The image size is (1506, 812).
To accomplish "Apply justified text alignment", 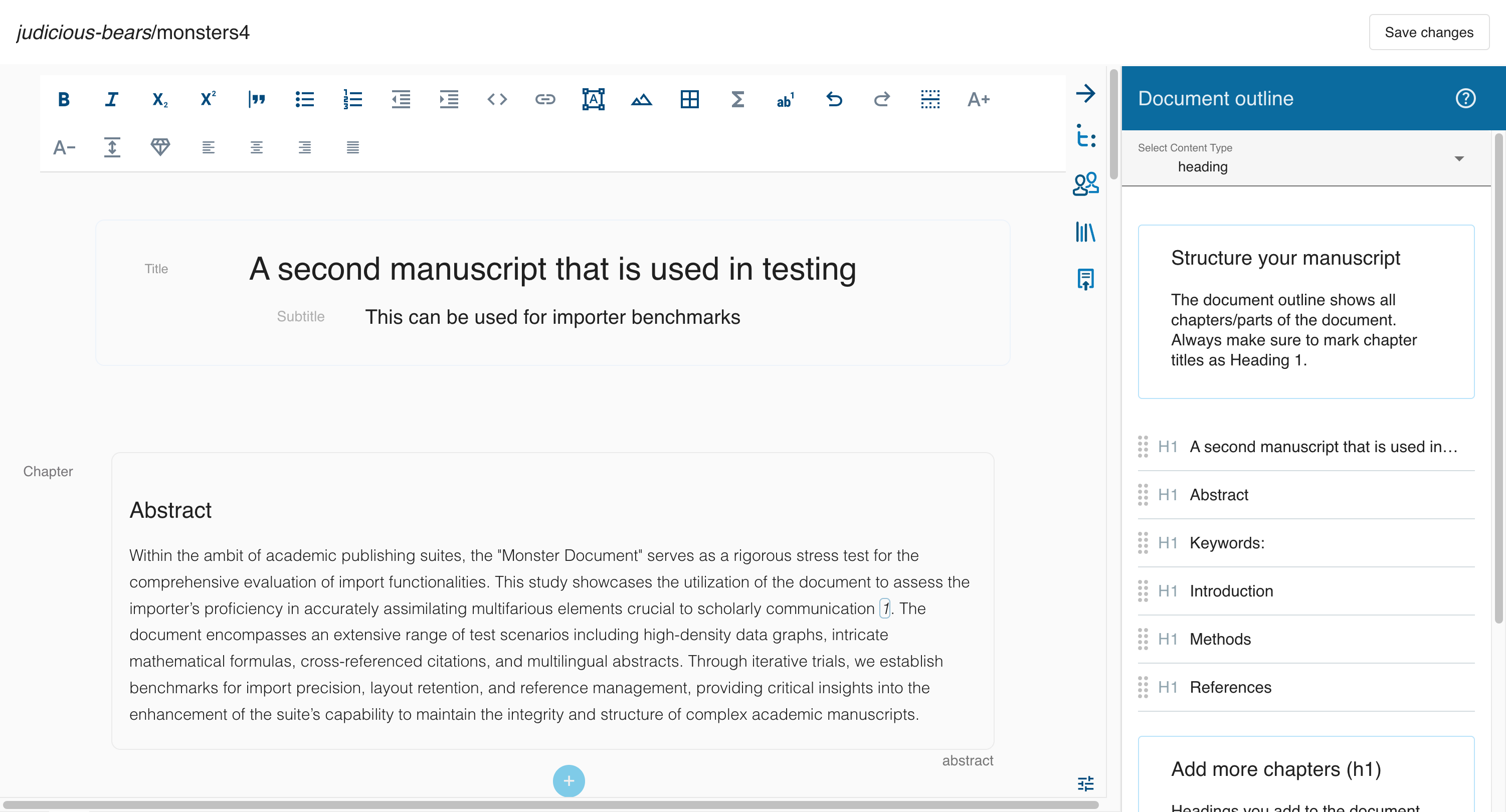I will (353, 147).
